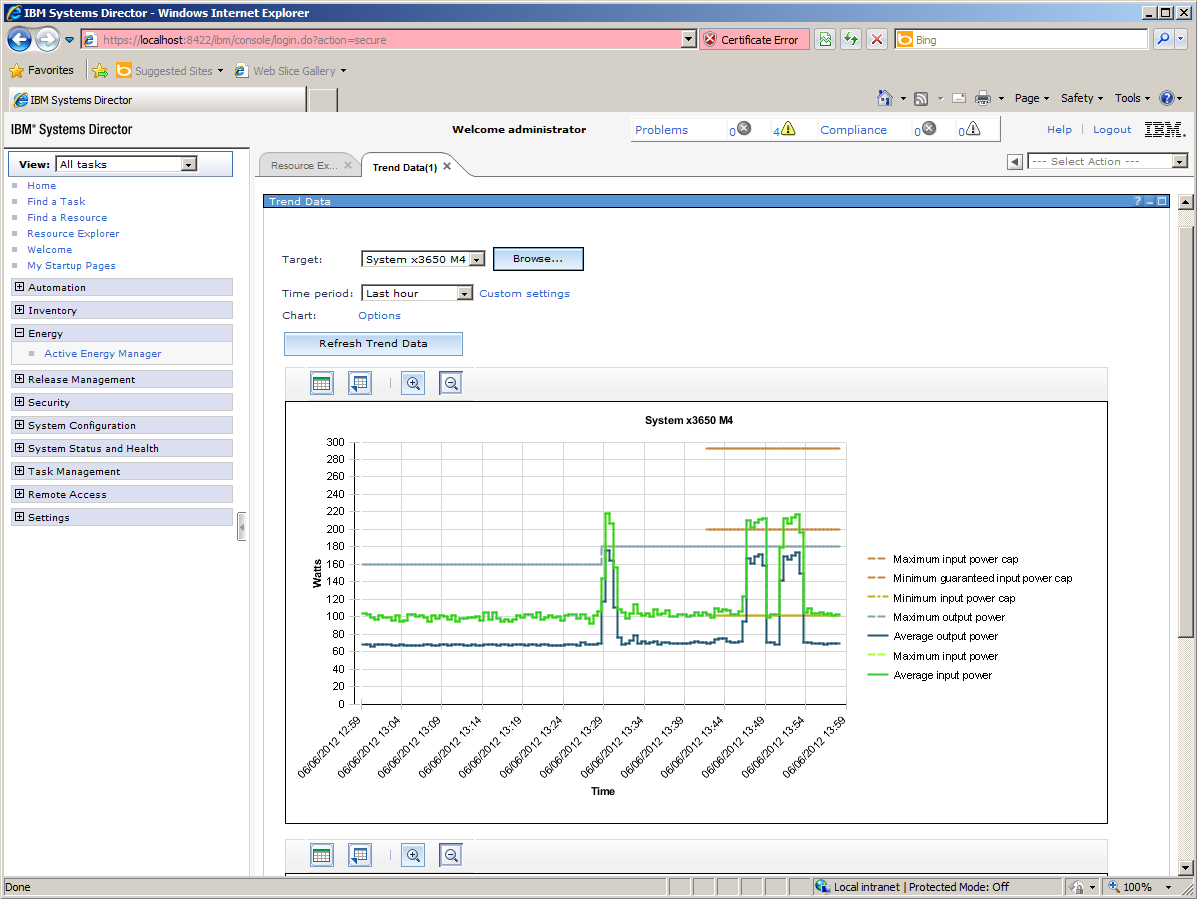This screenshot has width=1197, height=899.
Task: Open the Safety menu
Action: point(1082,98)
